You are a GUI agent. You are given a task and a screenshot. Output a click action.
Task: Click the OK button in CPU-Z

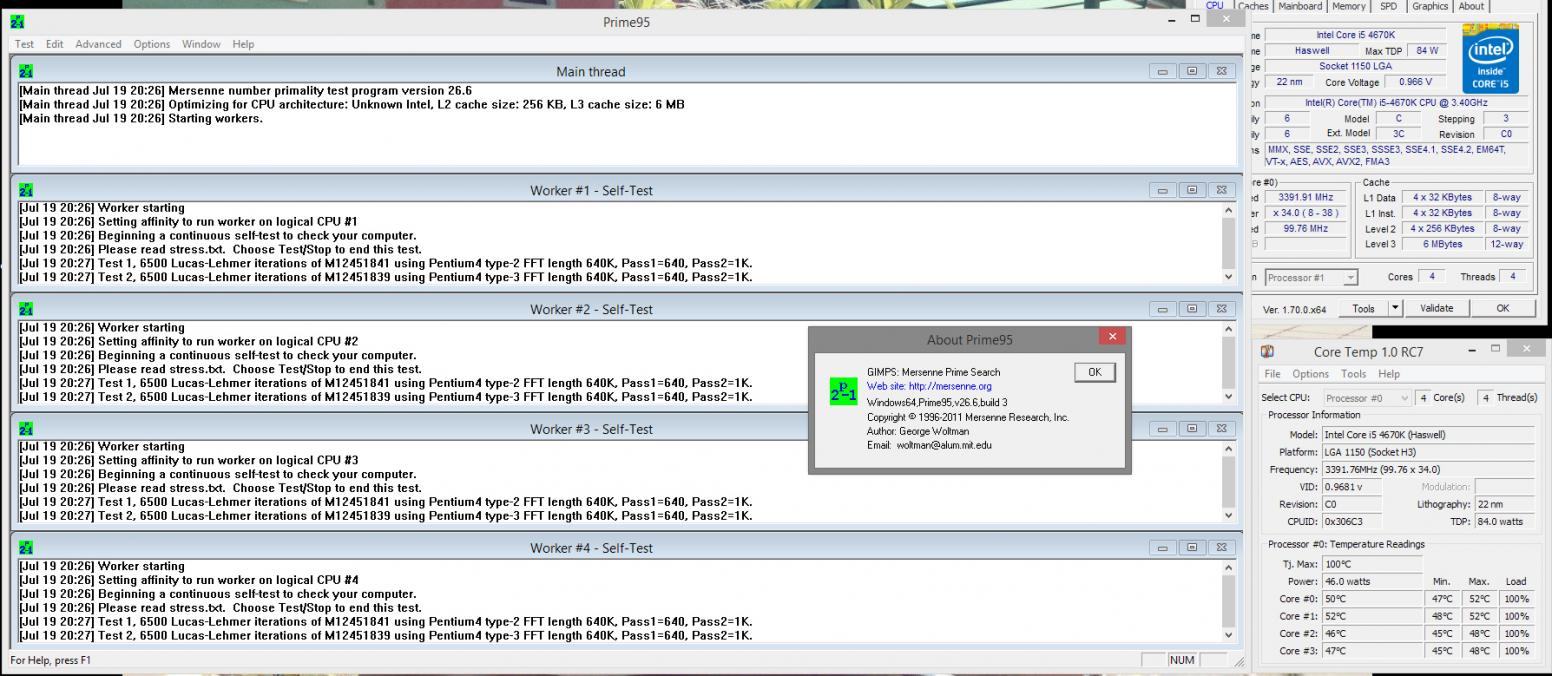1502,308
